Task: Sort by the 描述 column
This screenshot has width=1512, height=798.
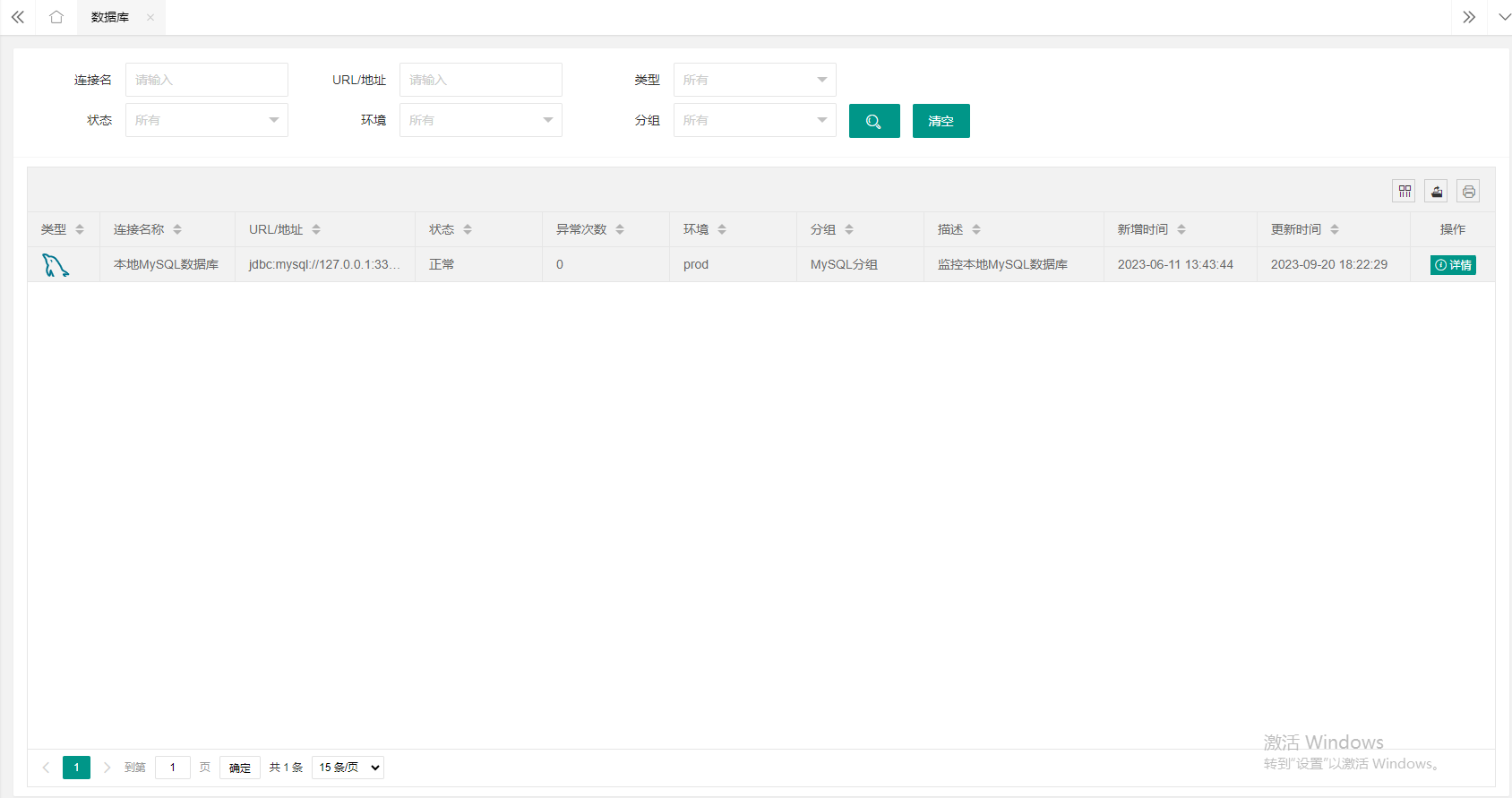Action: (976, 229)
